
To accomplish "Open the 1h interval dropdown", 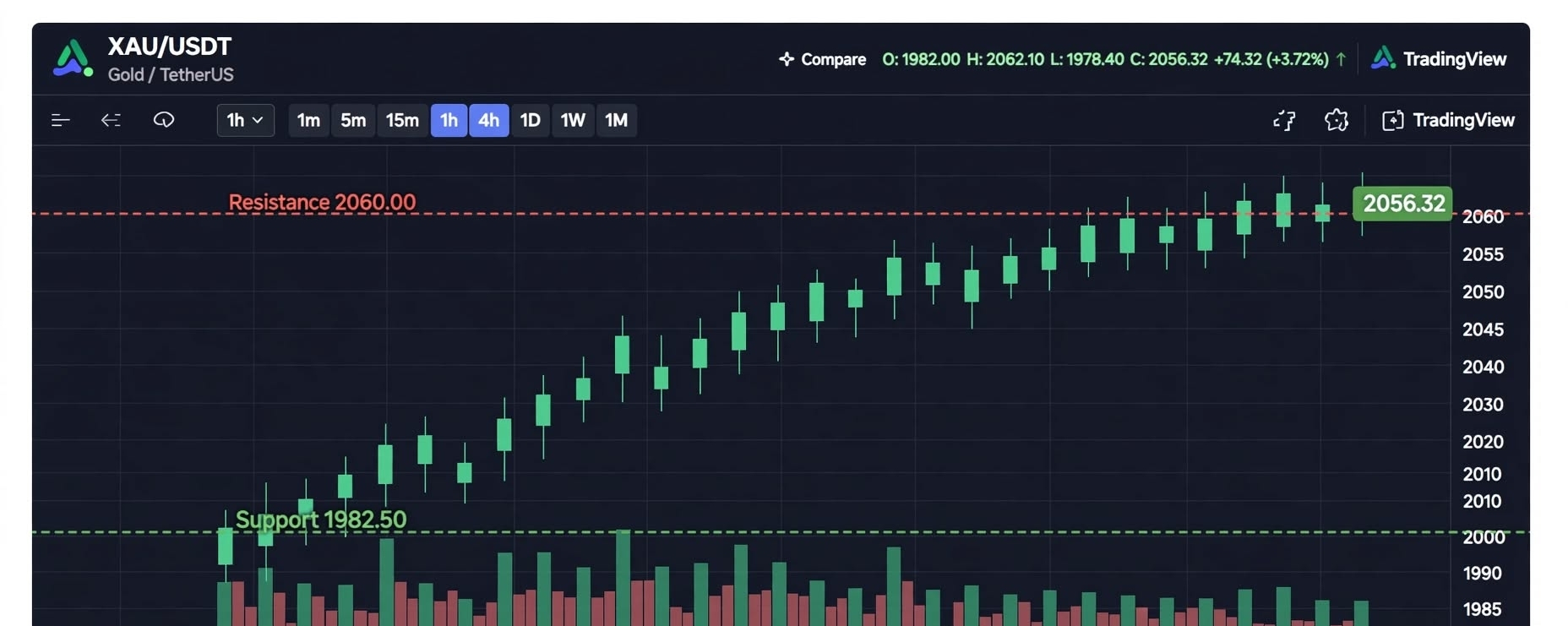I will tap(246, 120).
